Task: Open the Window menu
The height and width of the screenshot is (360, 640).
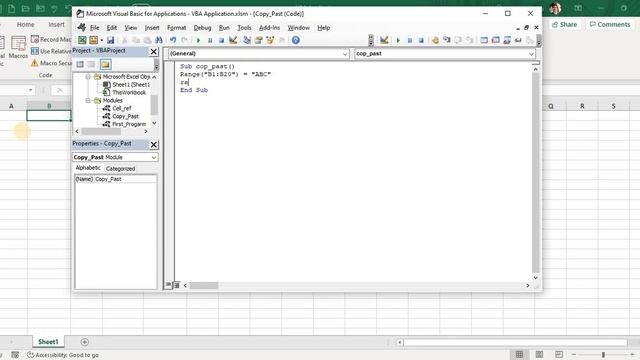Action: [298, 28]
